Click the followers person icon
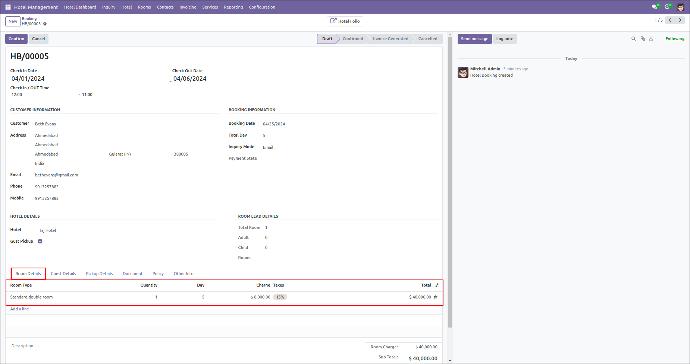The image size is (690, 364). pos(651,39)
